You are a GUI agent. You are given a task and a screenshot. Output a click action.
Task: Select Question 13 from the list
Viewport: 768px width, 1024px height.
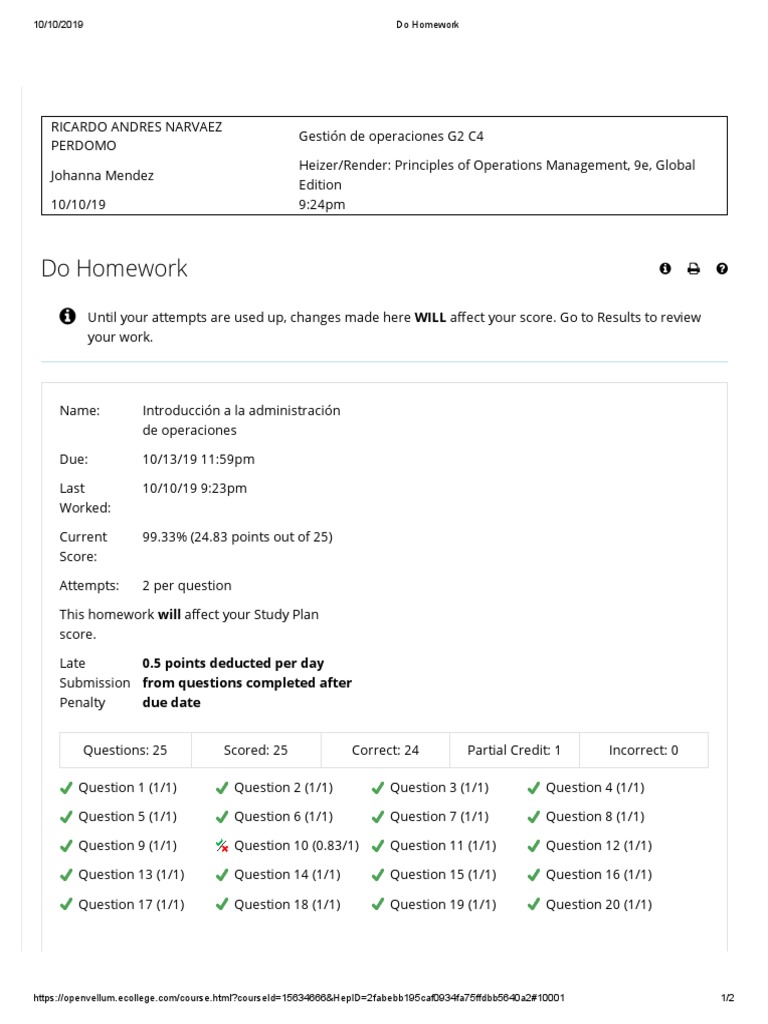(x=131, y=875)
